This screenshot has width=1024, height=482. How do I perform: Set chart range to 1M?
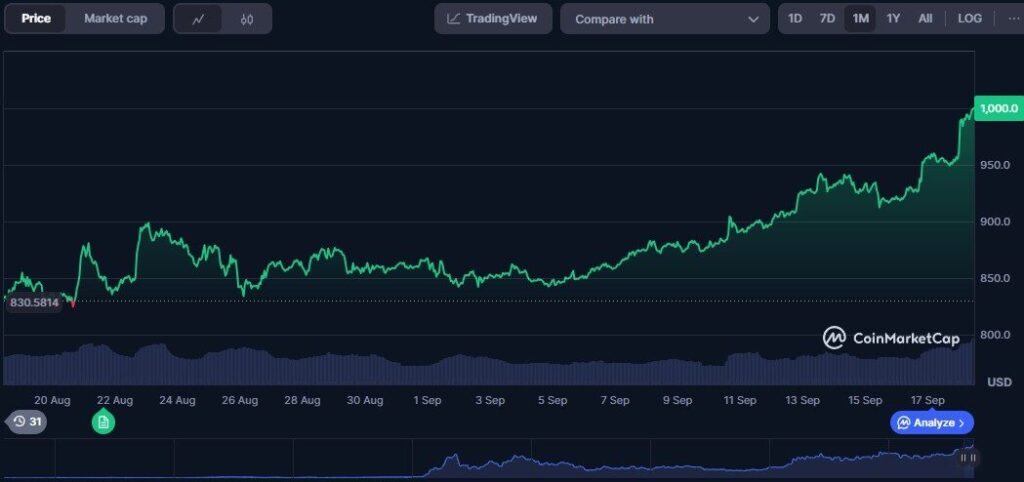click(x=861, y=18)
